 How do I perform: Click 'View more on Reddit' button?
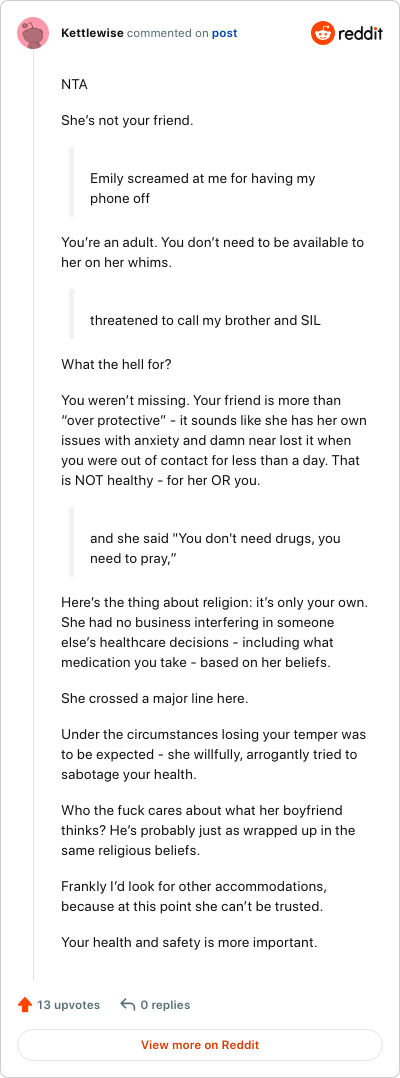pos(200,1044)
